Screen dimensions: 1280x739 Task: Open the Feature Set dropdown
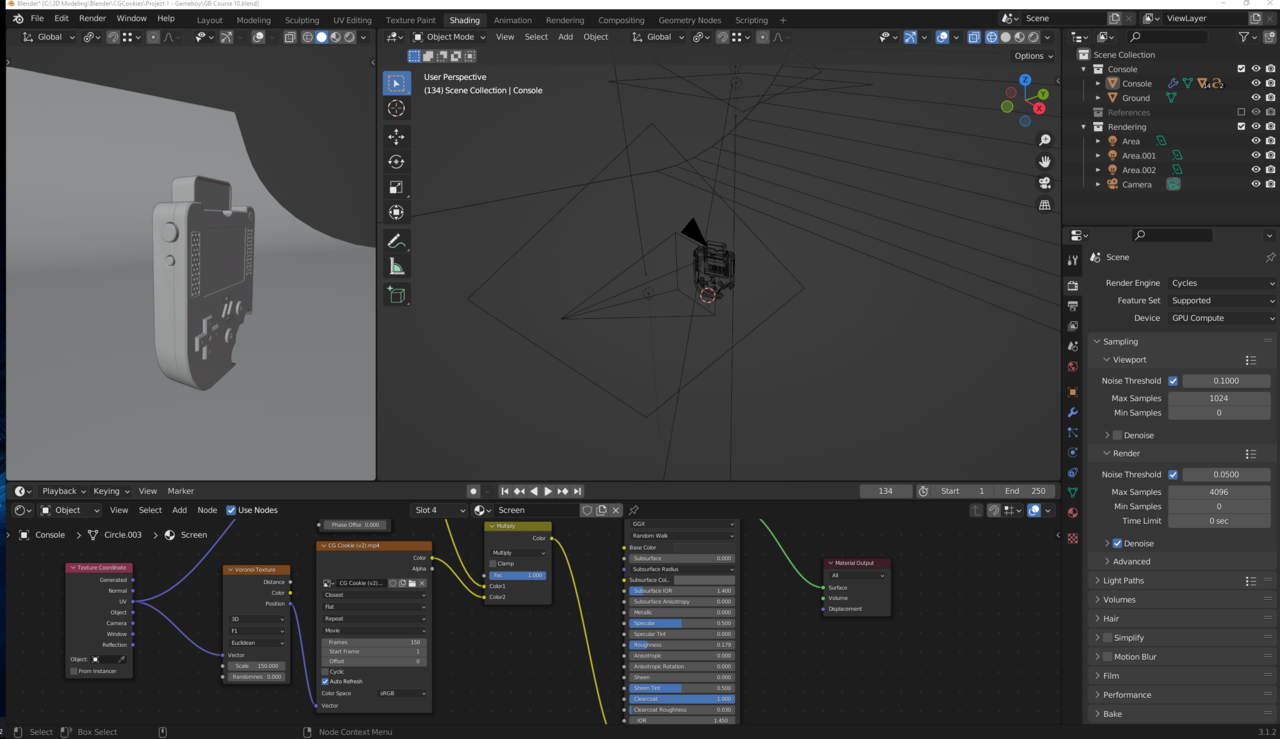[1222, 301]
